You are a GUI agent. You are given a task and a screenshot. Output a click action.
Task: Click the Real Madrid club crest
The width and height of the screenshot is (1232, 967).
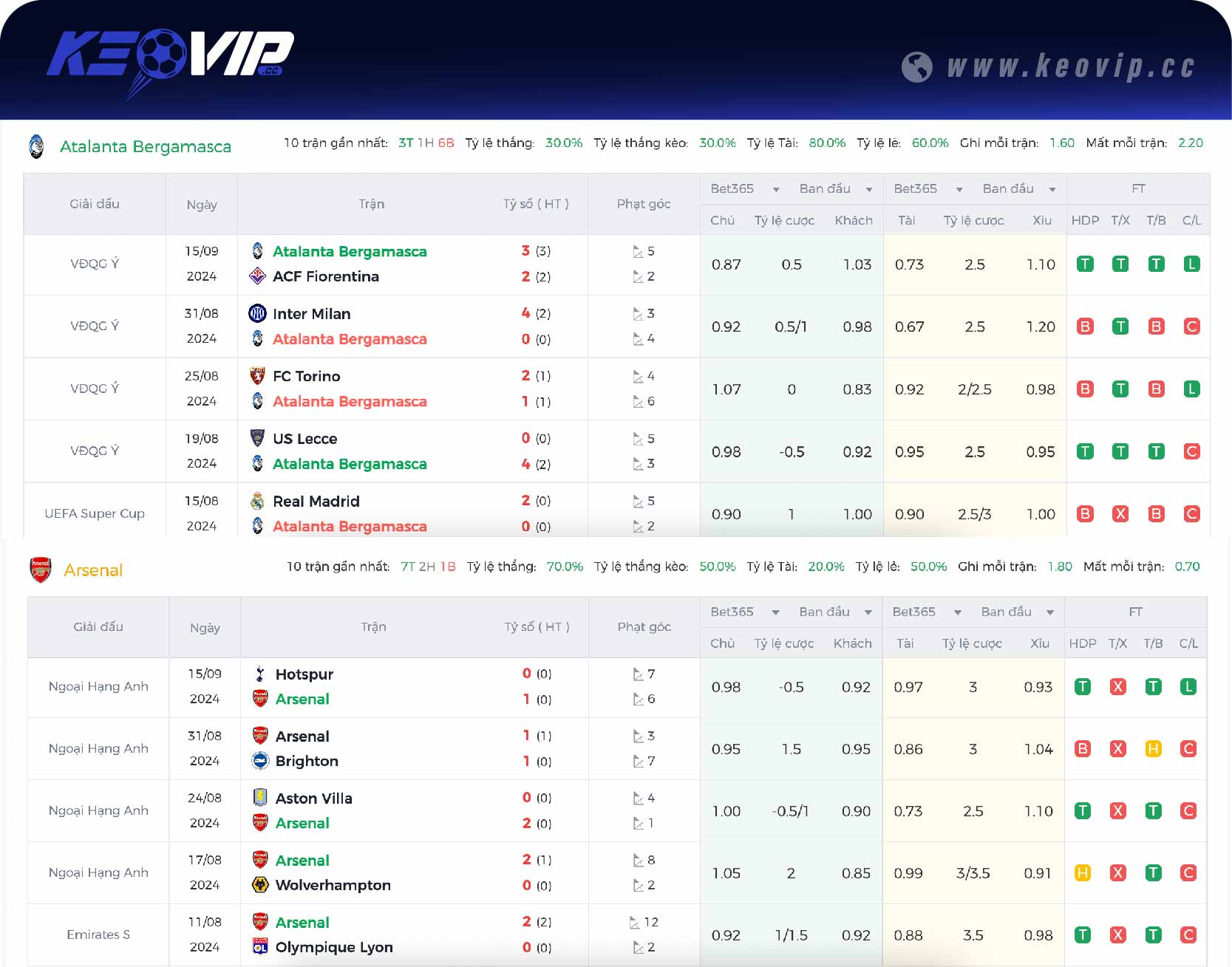(257, 501)
